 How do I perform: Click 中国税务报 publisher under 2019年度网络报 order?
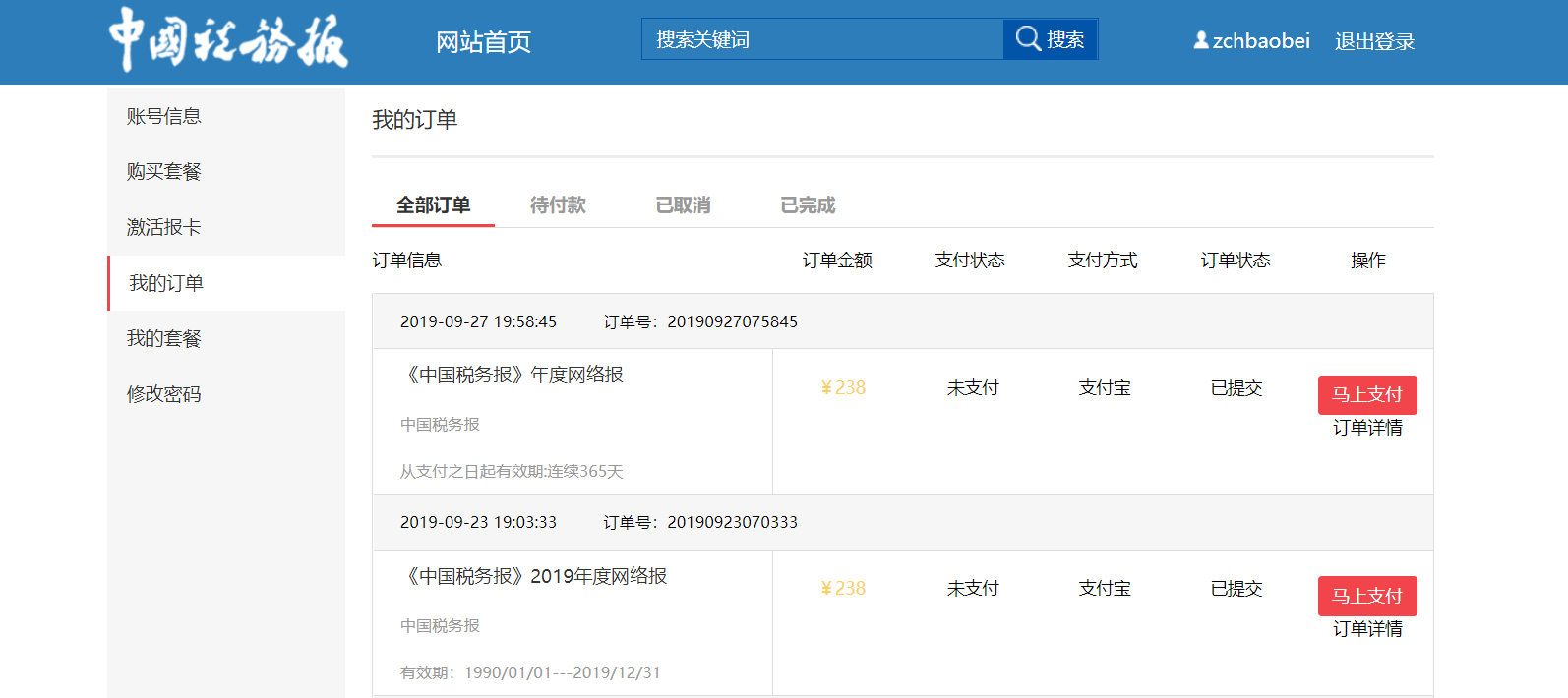click(440, 625)
